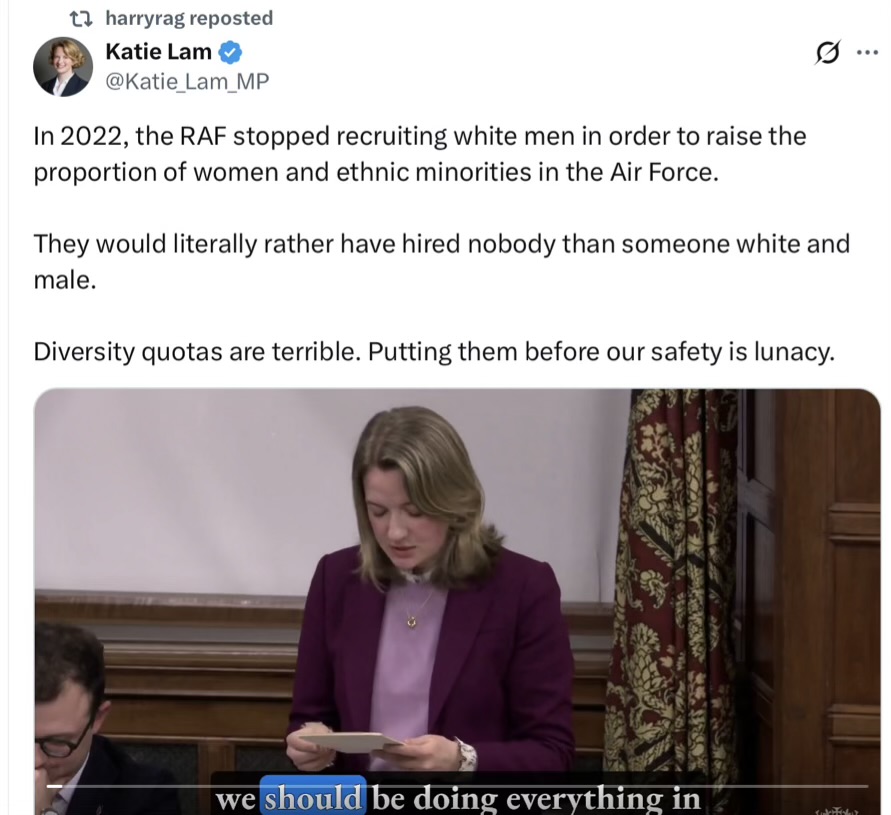Click the paper the speaker is holding

pos(351,742)
